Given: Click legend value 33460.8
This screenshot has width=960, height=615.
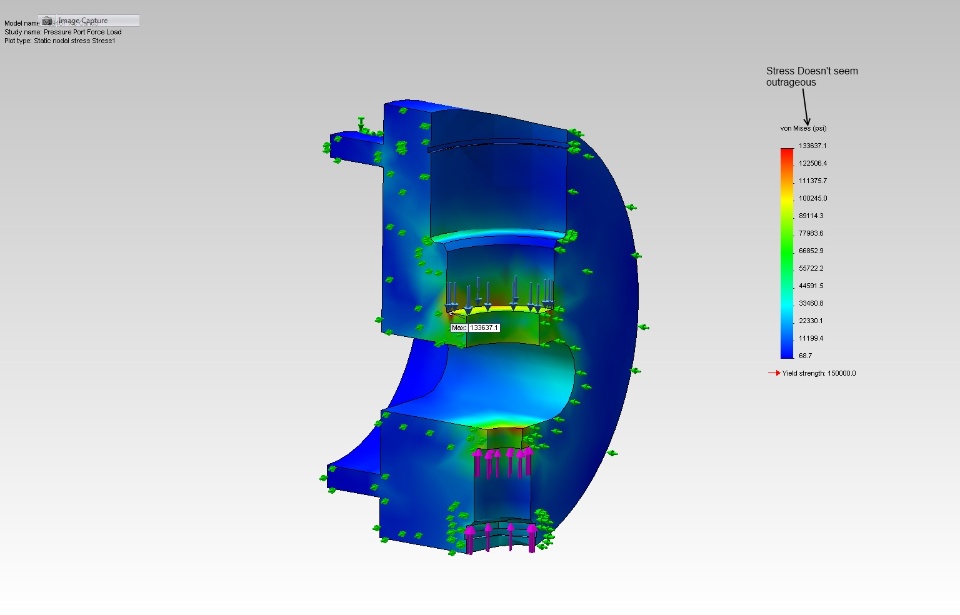Looking at the screenshot, I should coord(811,303).
